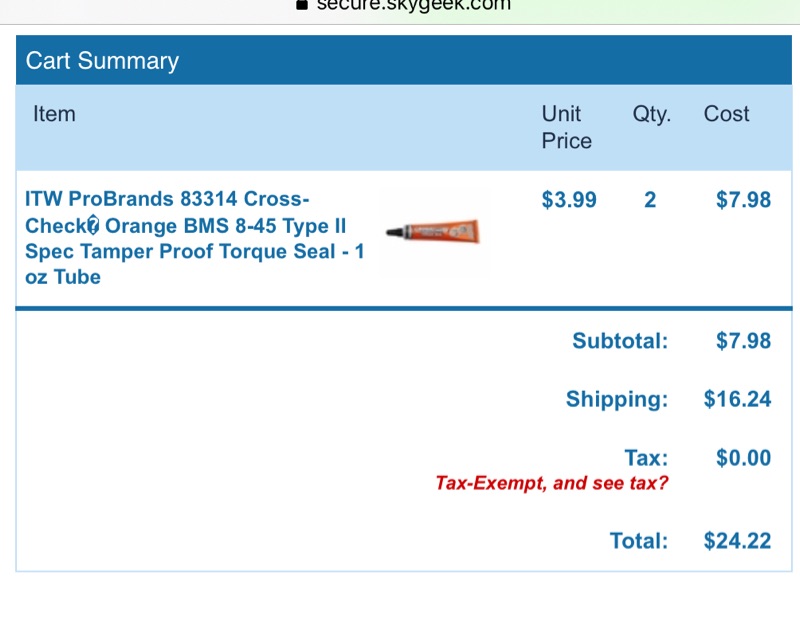Click the Unit Price column header
The image size is (800, 618).
566,127
